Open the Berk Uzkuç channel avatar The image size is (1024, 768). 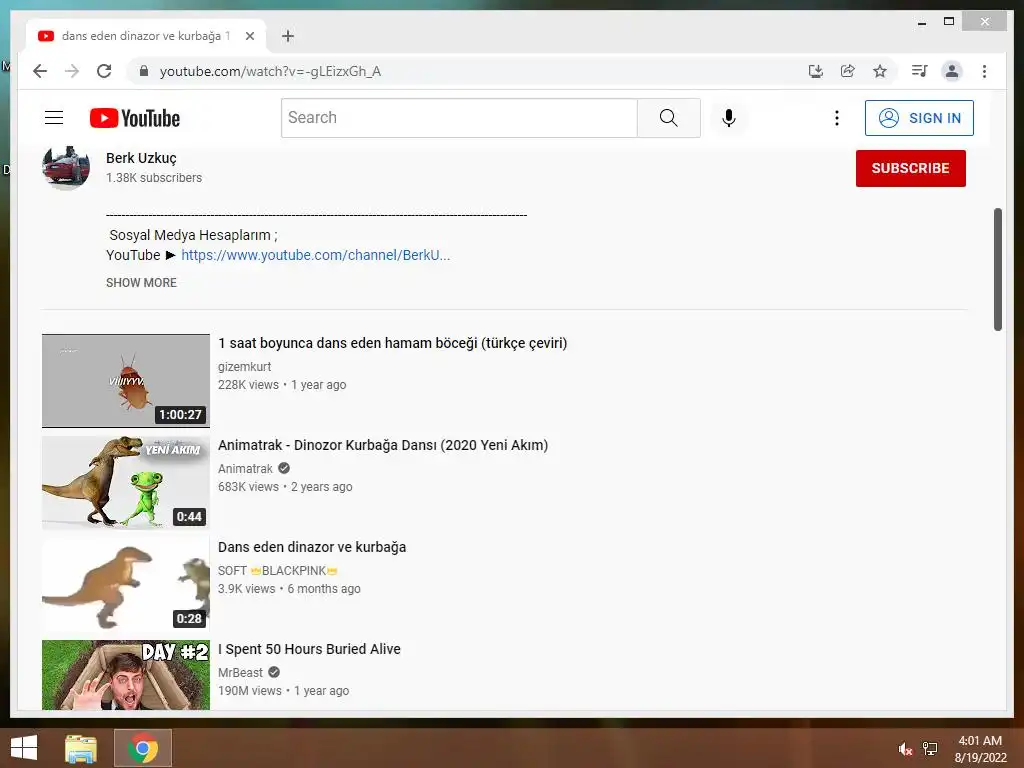coord(66,167)
